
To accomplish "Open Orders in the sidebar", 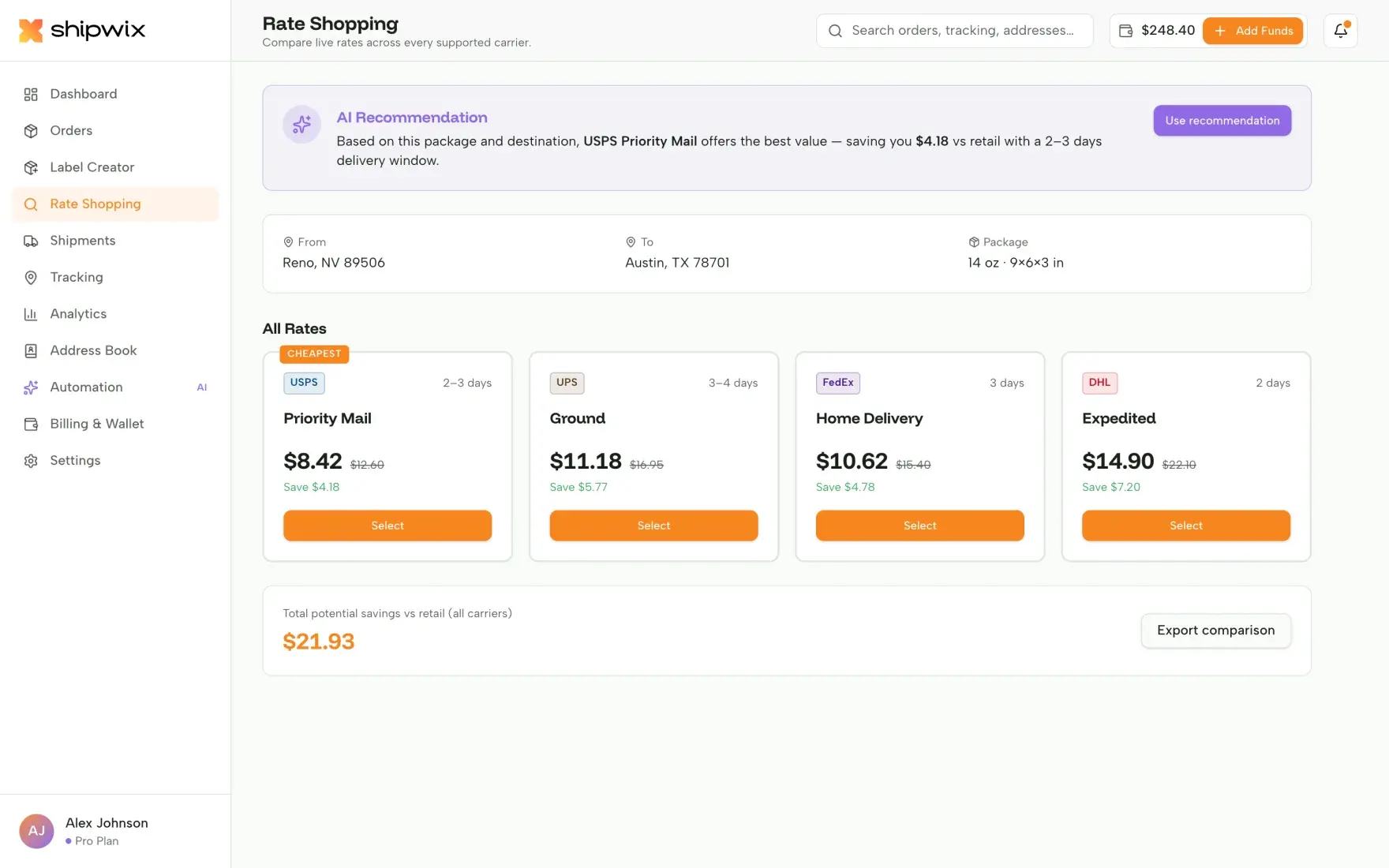I will [115, 131].
